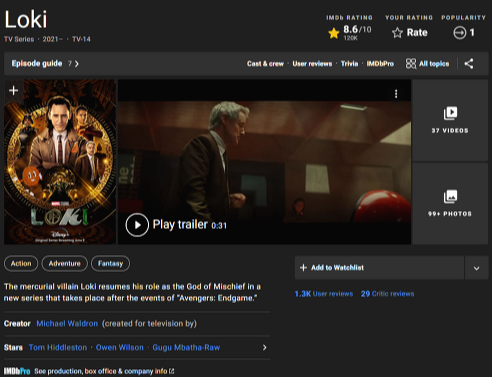View 29 Critic reviews
This screenshot has width=492, height=377.
pos(387,294)
